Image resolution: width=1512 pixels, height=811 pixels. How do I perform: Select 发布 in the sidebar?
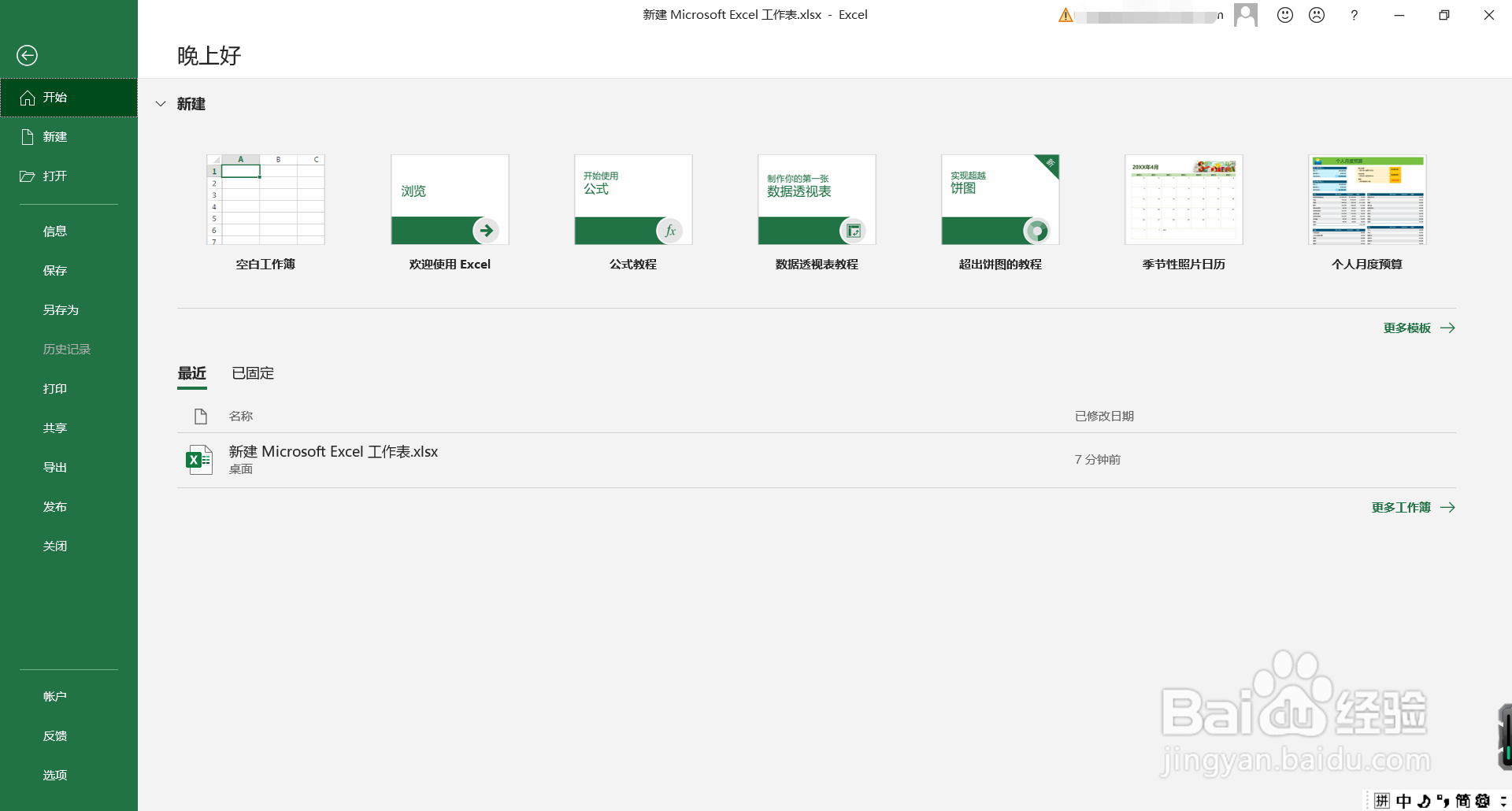click(x=69, y=507)
